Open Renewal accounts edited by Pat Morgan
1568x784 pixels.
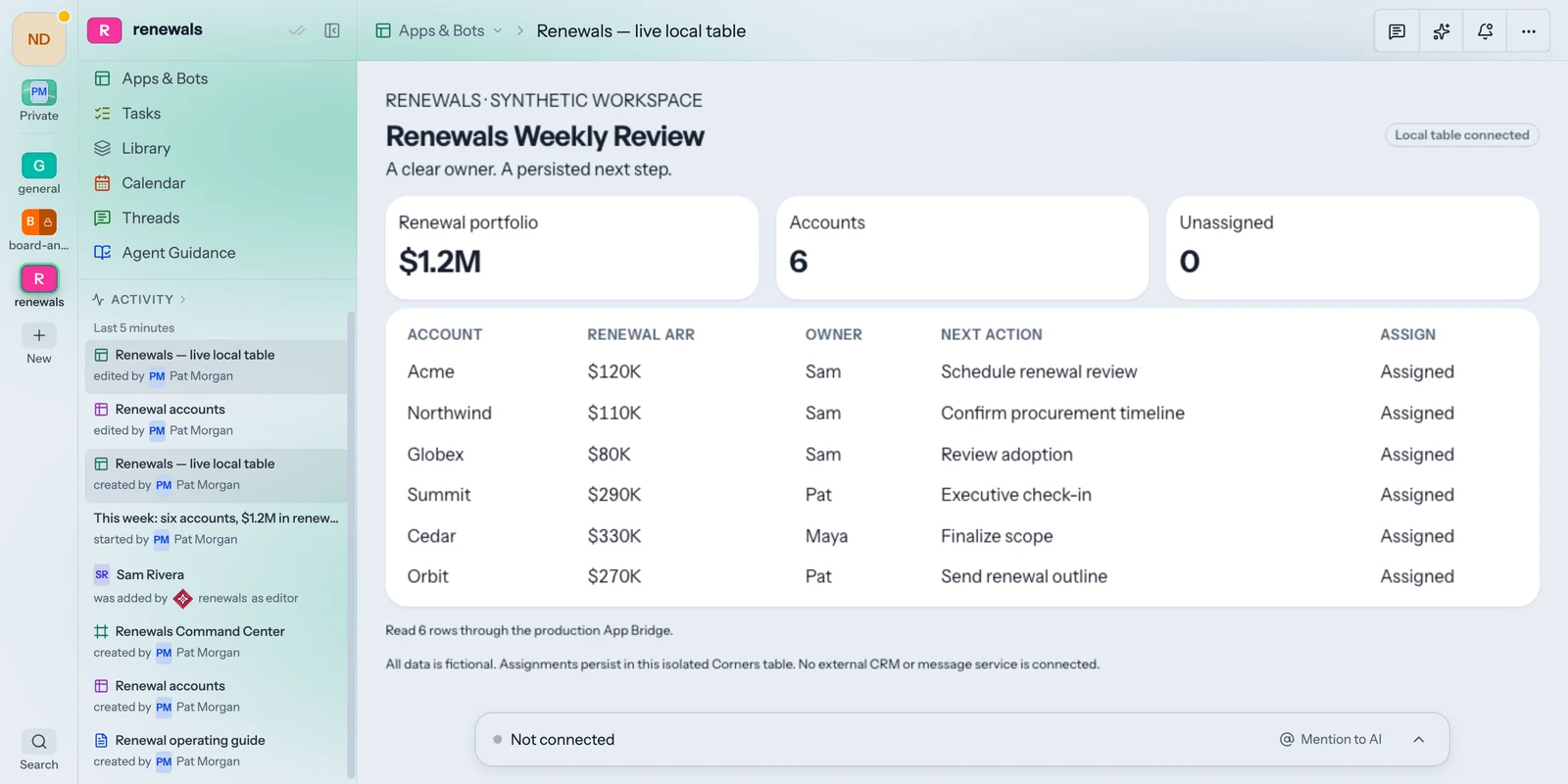tap(217, 419)
